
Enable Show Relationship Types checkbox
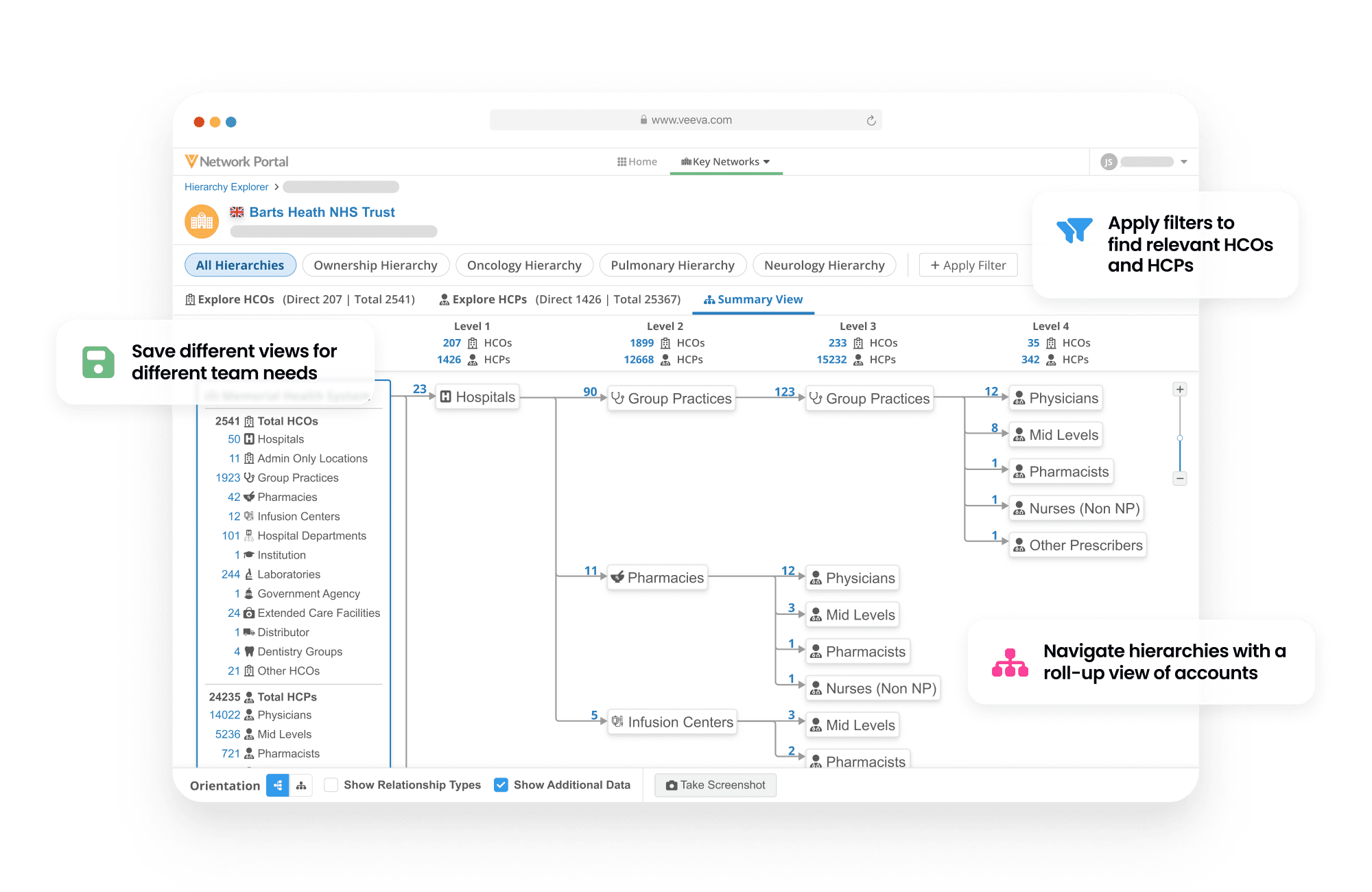pyautogui.click(x=331, y=785)
